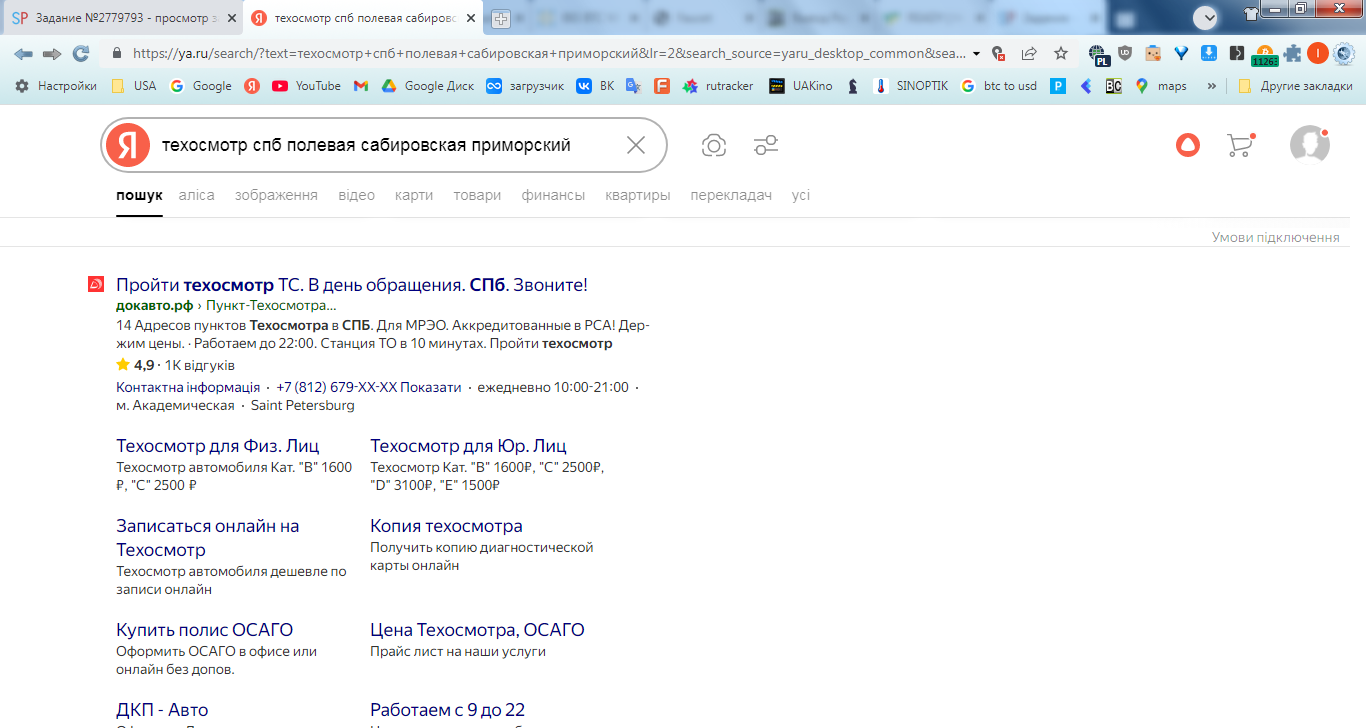The image size is (1366, 728).
Task: Switch to the перекладач tab
Action: coord(731,195)
